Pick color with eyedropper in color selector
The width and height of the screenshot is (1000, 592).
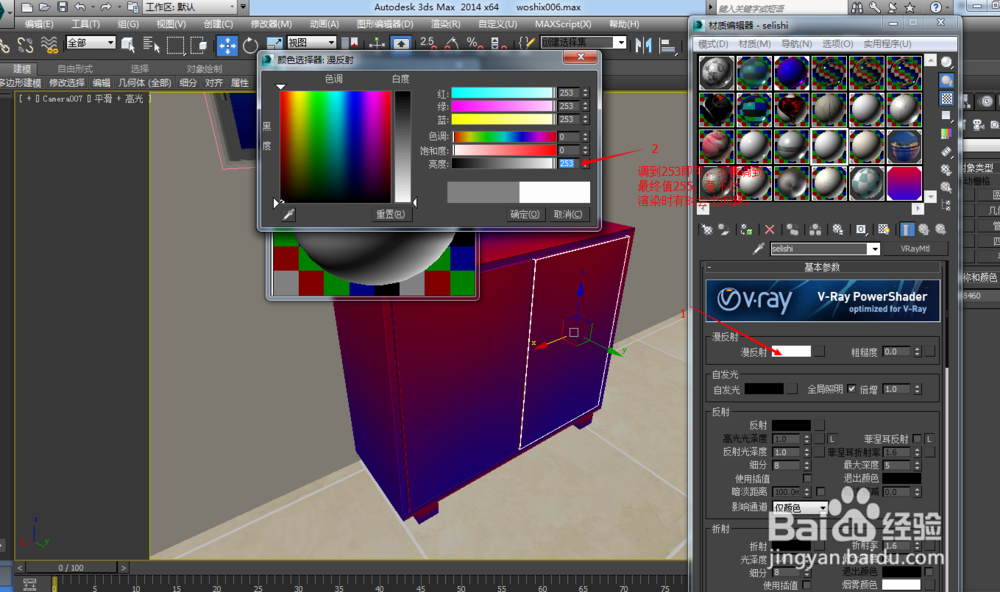coord(289,214)
